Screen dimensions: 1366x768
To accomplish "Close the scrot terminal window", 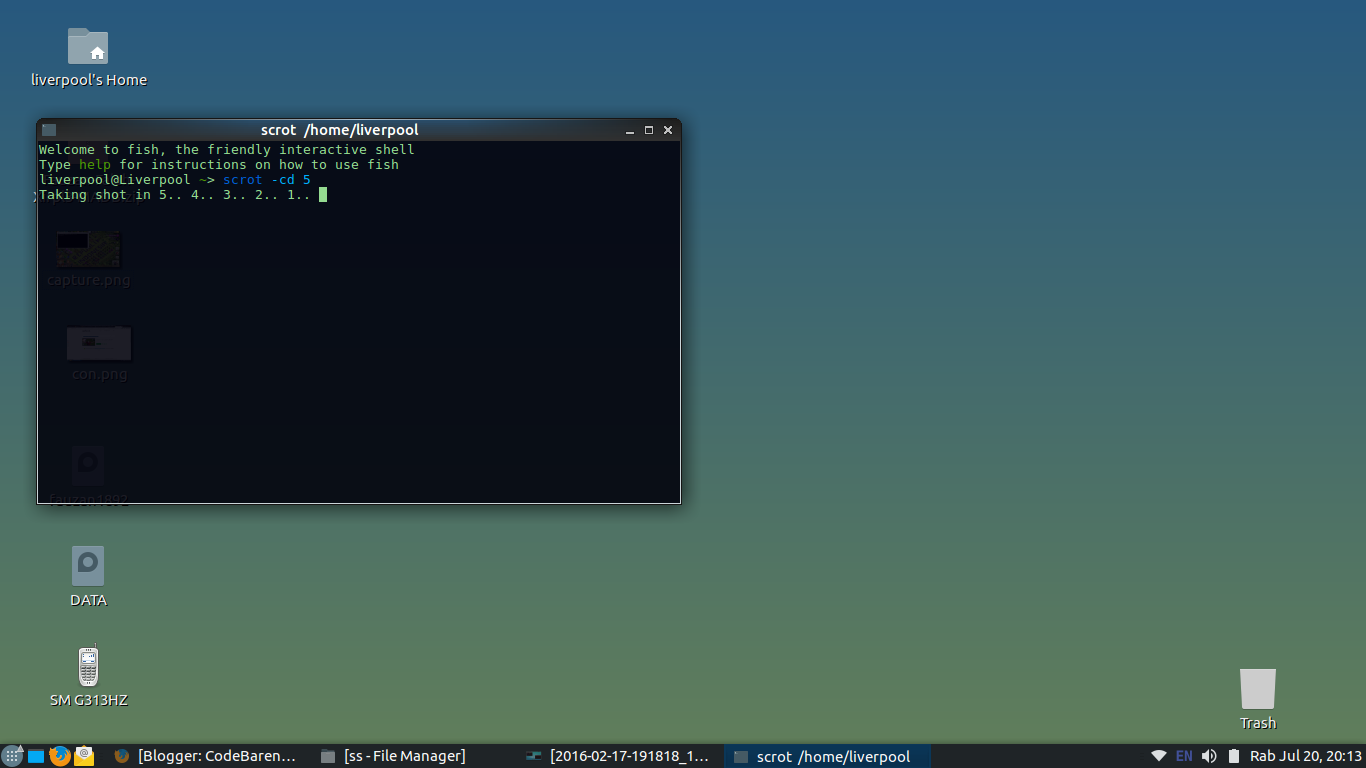I will [x=668, y=130].
